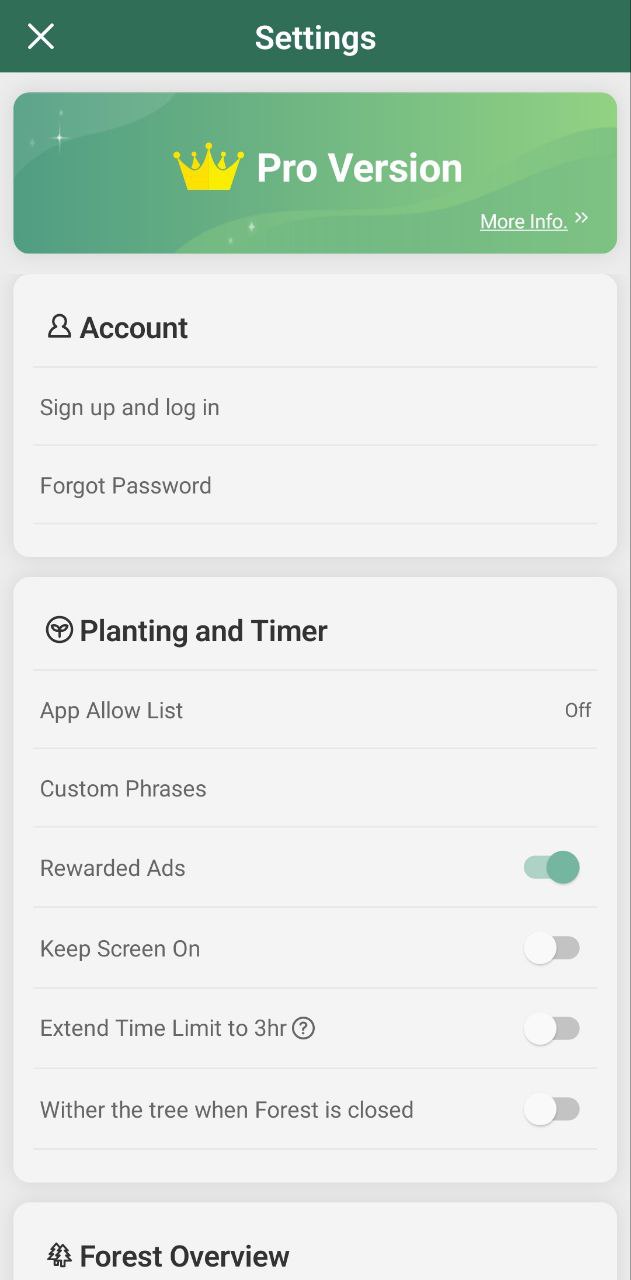
Task: Tap the tree icon beside Forest Overview
Action: click(59, 1255)
